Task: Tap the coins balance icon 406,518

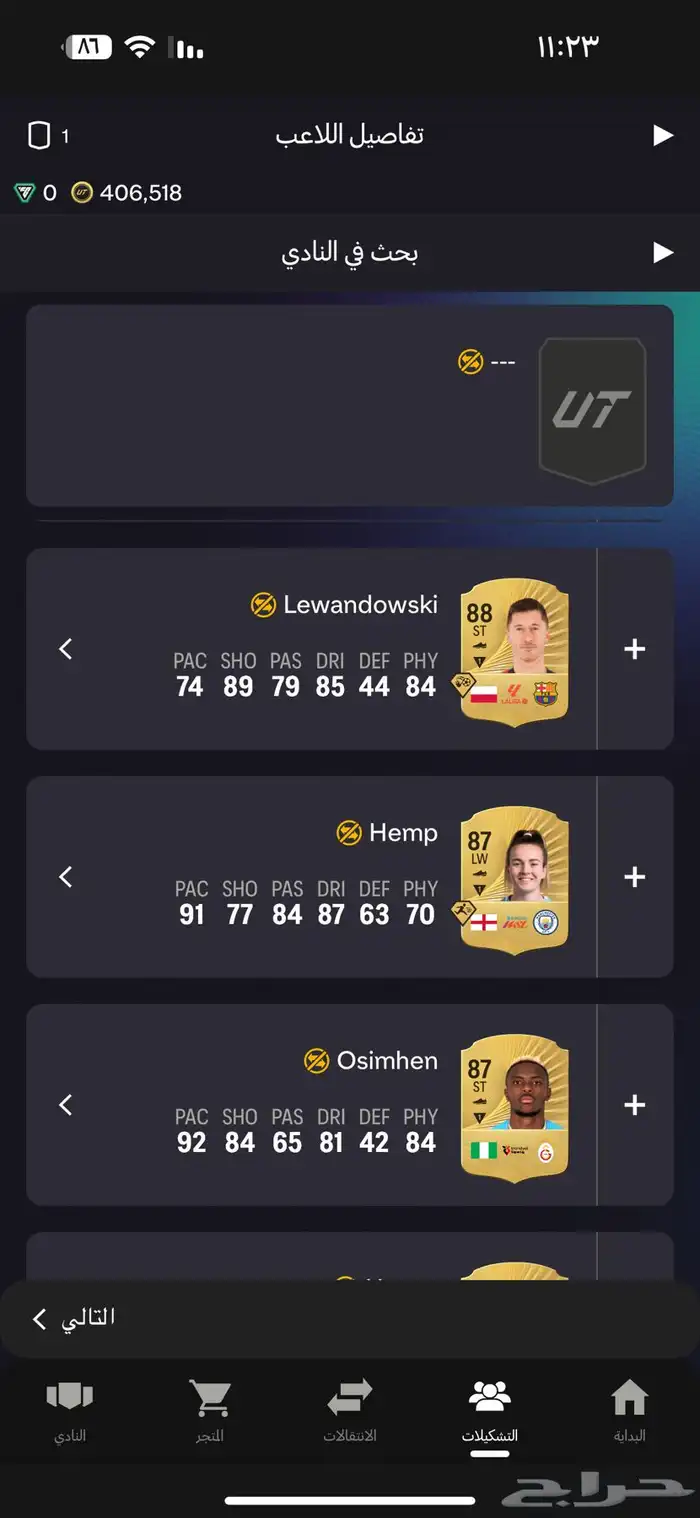Action: click(x=82, y=193)
